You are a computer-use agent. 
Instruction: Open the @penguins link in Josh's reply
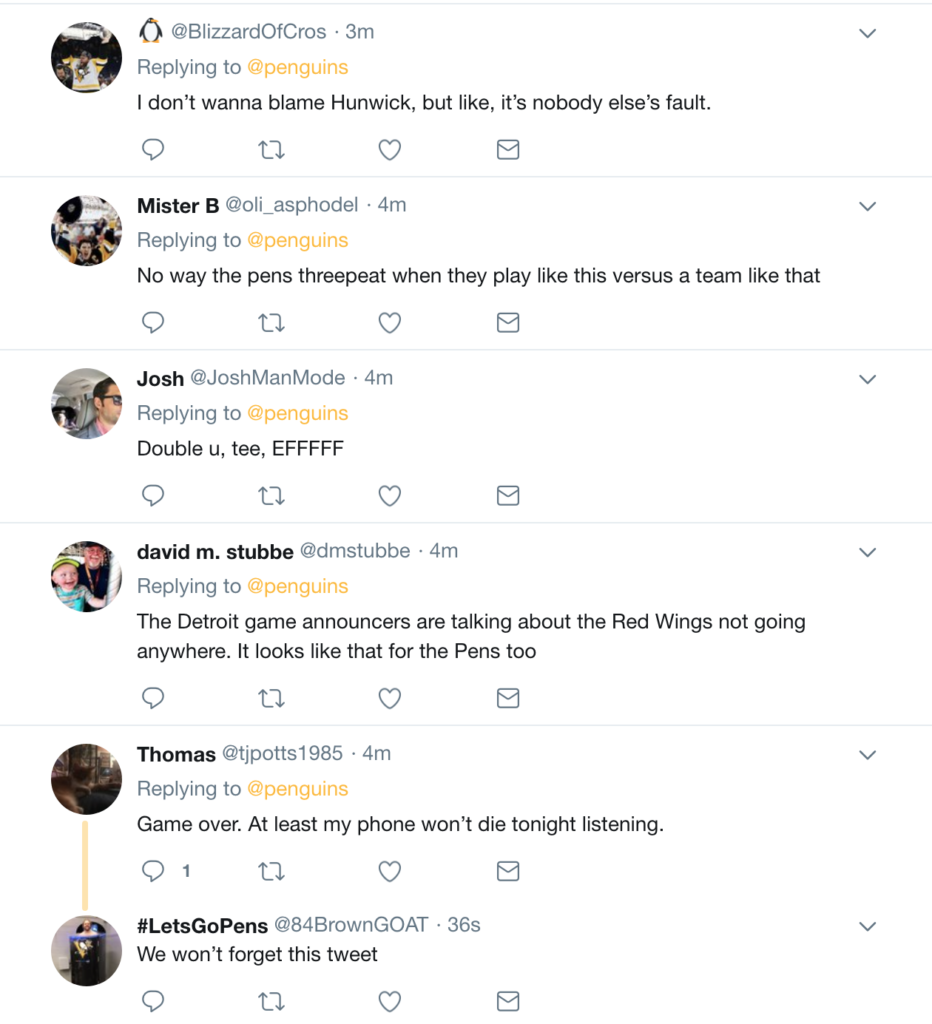point(297,413)
